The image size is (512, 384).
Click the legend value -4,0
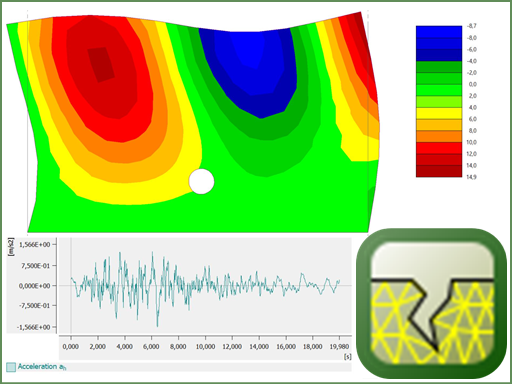(472, 61)
